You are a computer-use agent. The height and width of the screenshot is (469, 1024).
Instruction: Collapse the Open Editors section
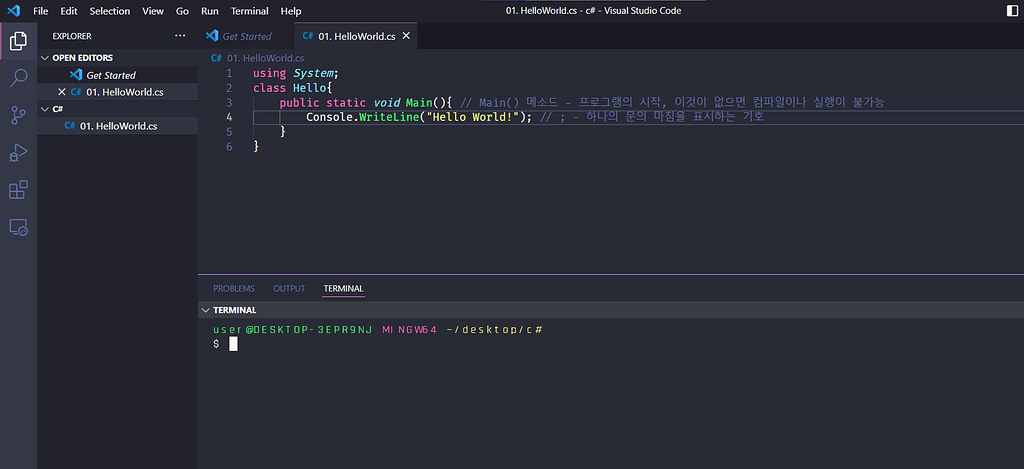click(x=45, y=58)
